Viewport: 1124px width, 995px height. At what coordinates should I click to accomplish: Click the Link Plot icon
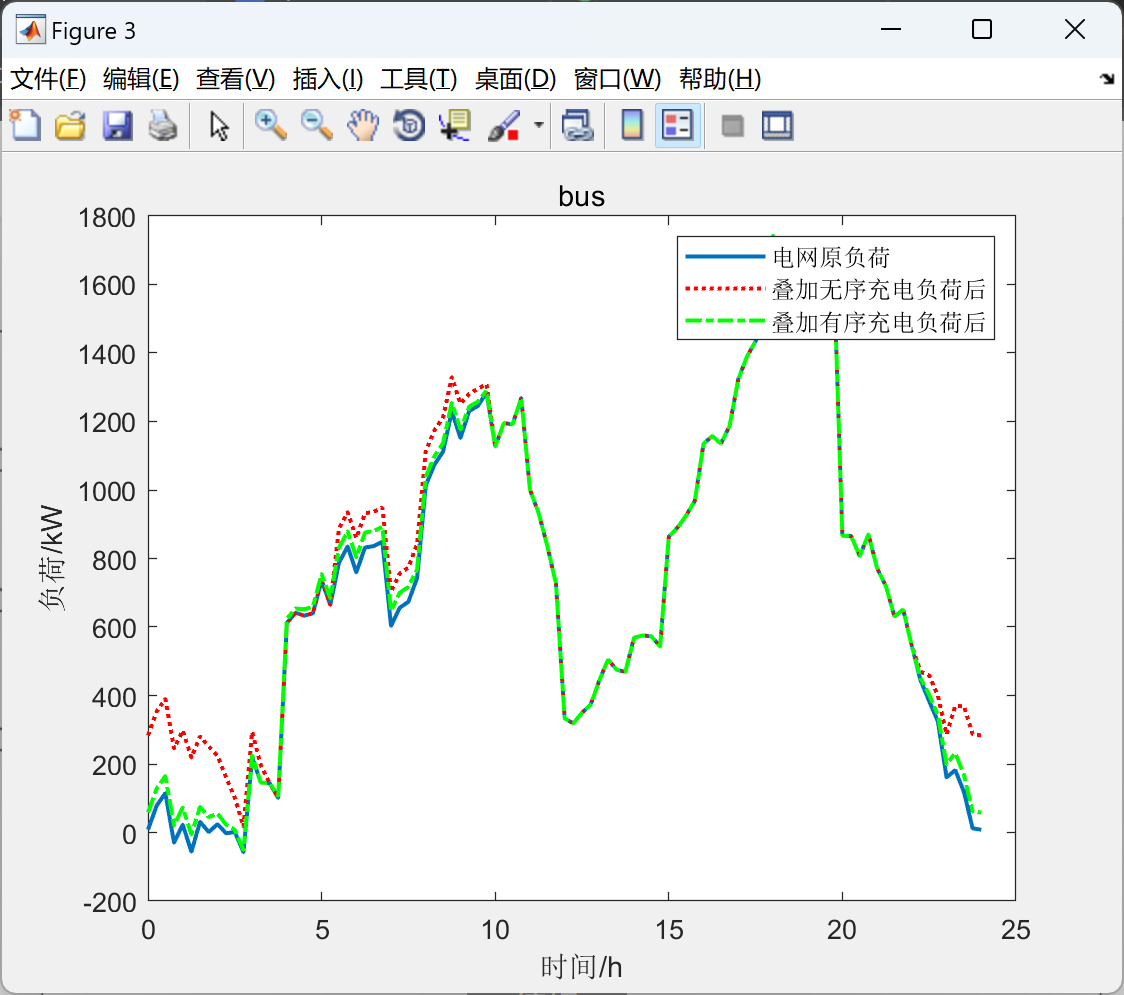tap(577, 125)
